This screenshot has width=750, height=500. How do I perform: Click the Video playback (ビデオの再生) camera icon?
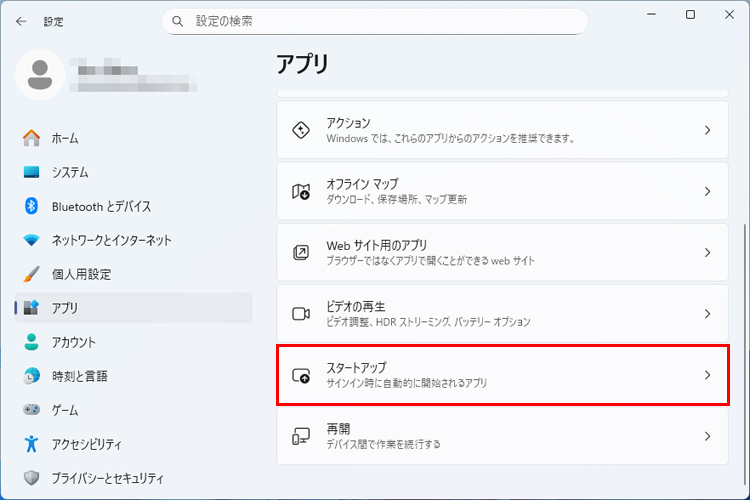(x=301, y=314)
